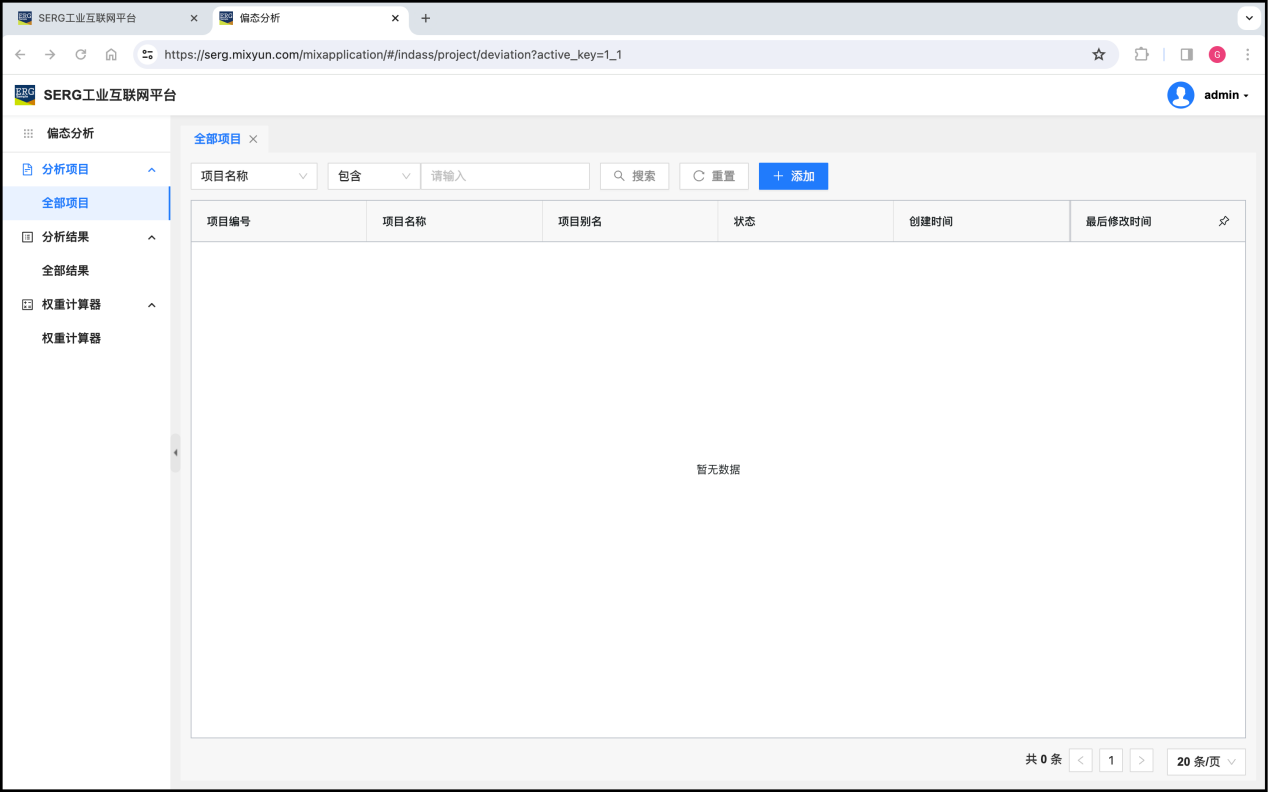The height and width of the screenshot is (792, 1268).
Task: Collapse the sidebar using the handle arrow
Action: (175, 453)
